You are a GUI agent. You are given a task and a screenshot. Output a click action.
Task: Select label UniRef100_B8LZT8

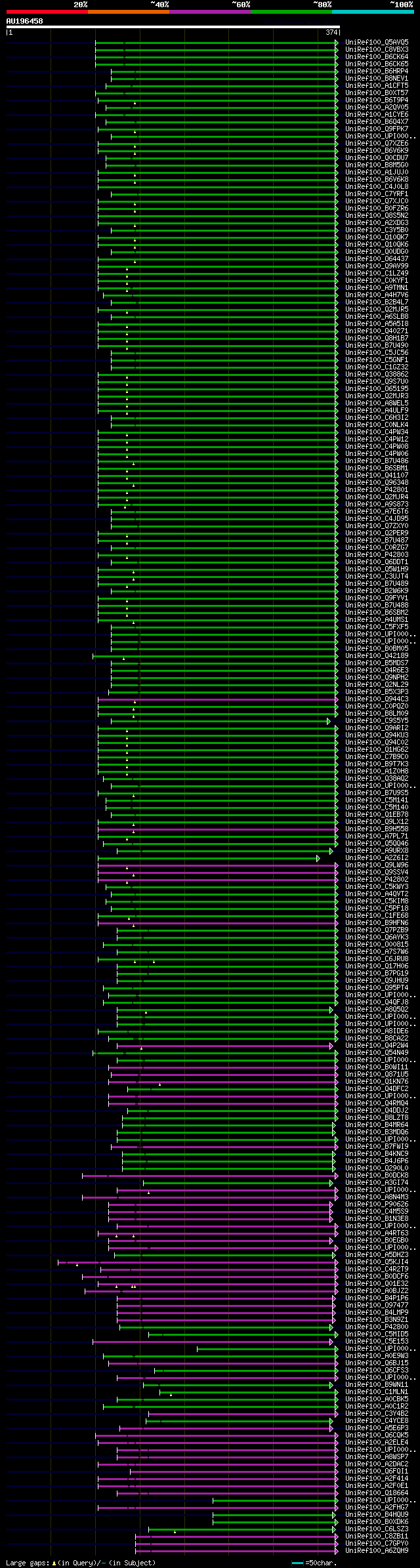(x=377, y=1117)
